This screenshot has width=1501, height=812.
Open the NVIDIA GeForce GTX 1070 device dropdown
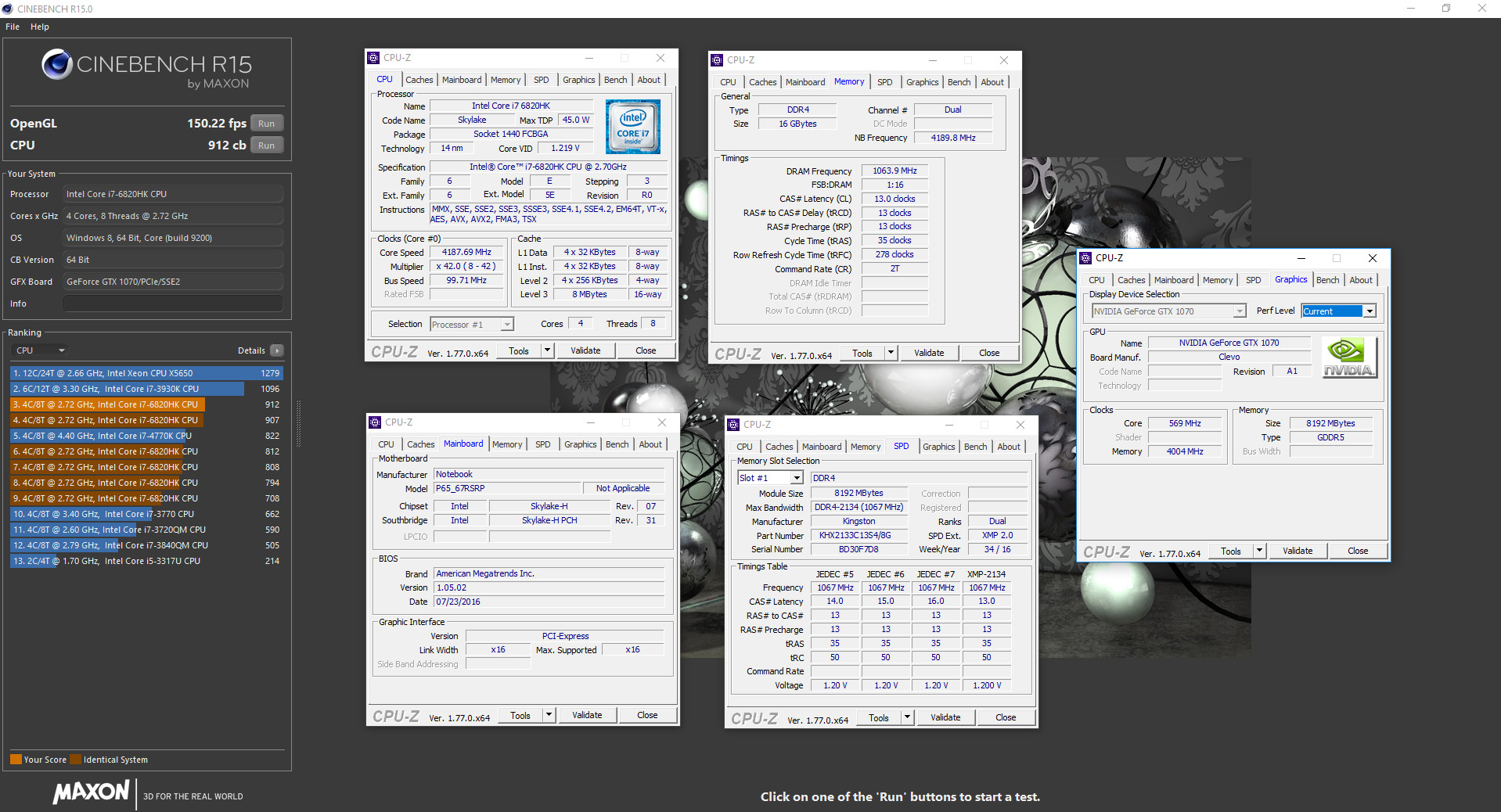point(1168,311)
